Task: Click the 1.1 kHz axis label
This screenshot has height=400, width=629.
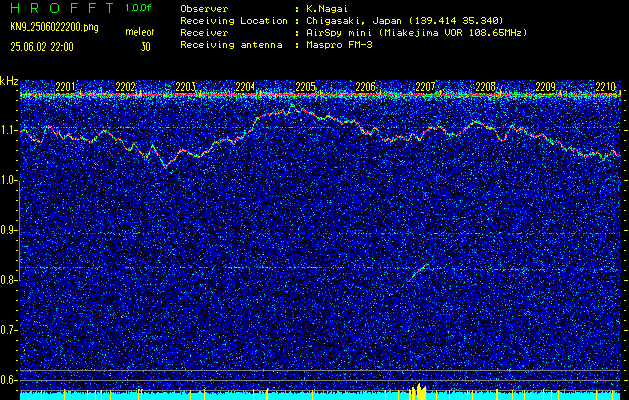Action: coord(9,131)
